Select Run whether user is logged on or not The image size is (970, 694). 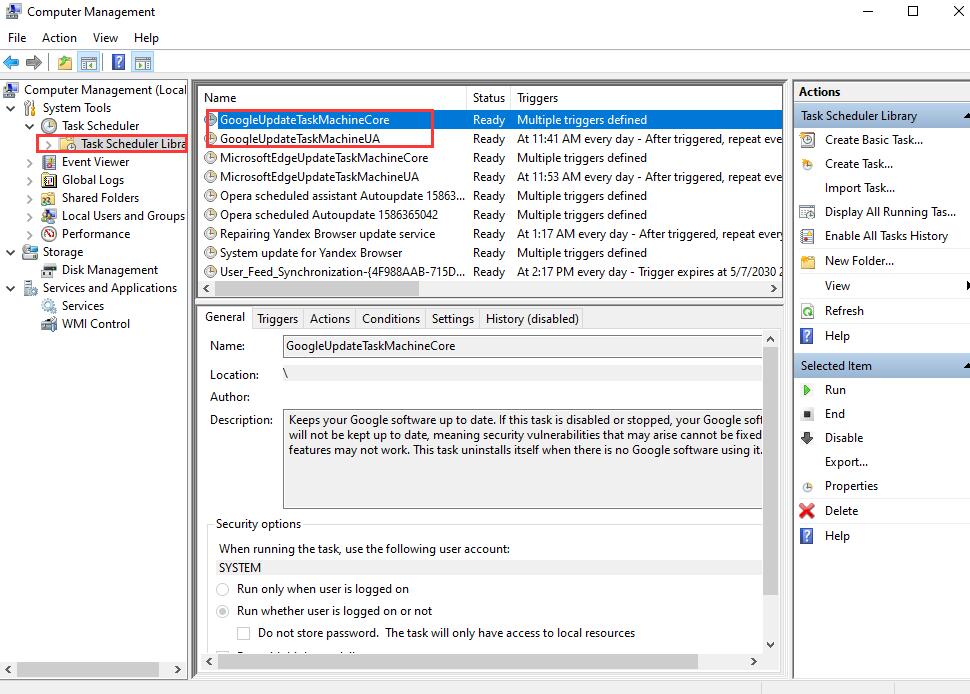click(x=223, y=611)
